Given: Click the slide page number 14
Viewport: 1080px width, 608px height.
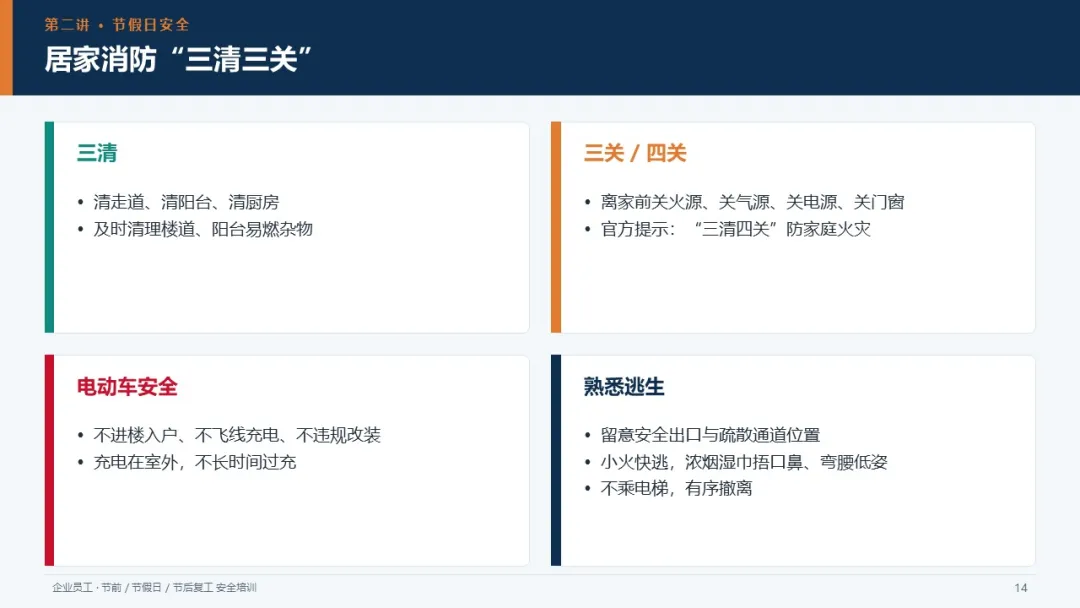Looking at the screenshot, I should click(x=1021, y=587).
